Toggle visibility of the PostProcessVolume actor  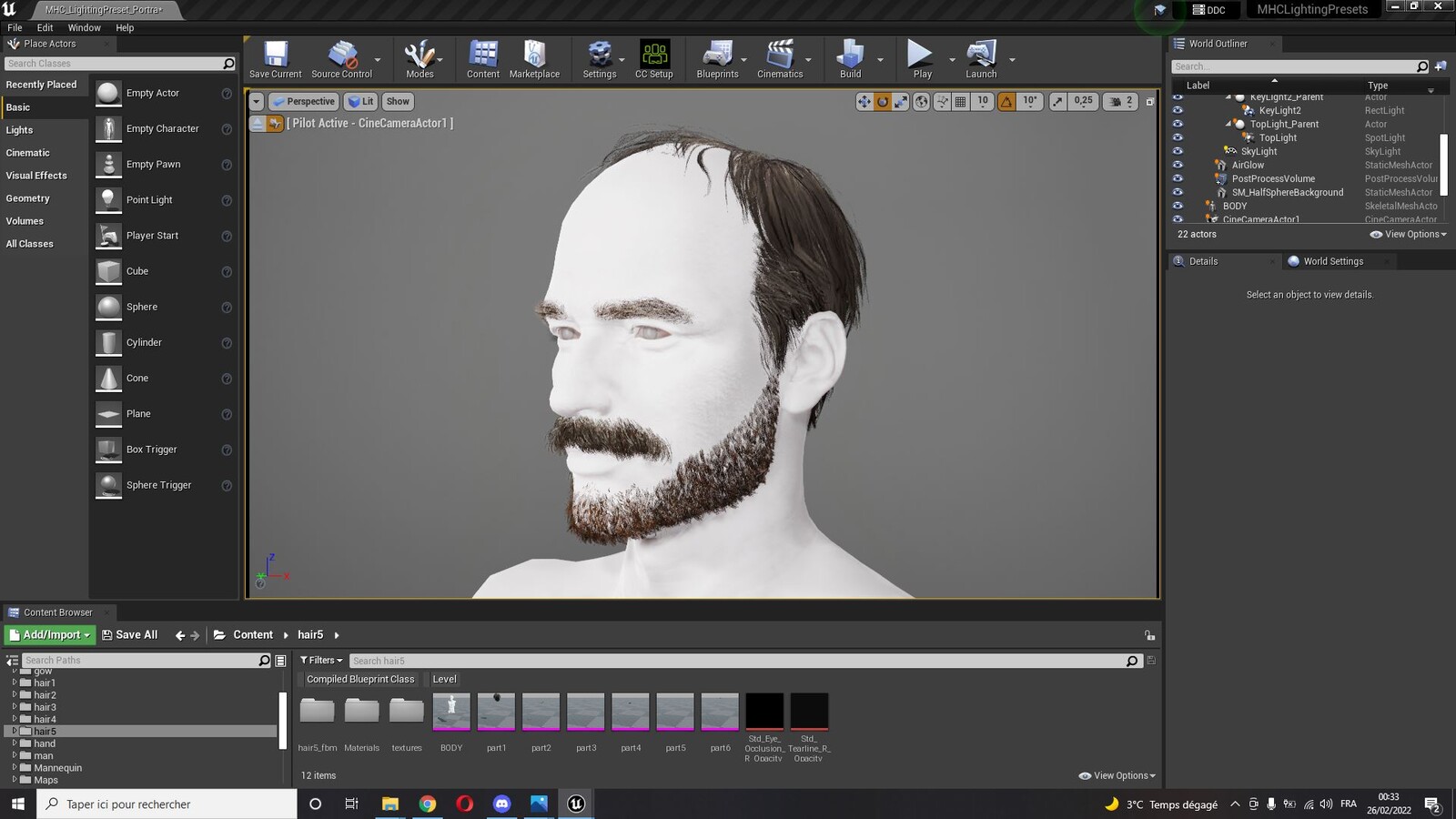click(x=1178, y=178)
